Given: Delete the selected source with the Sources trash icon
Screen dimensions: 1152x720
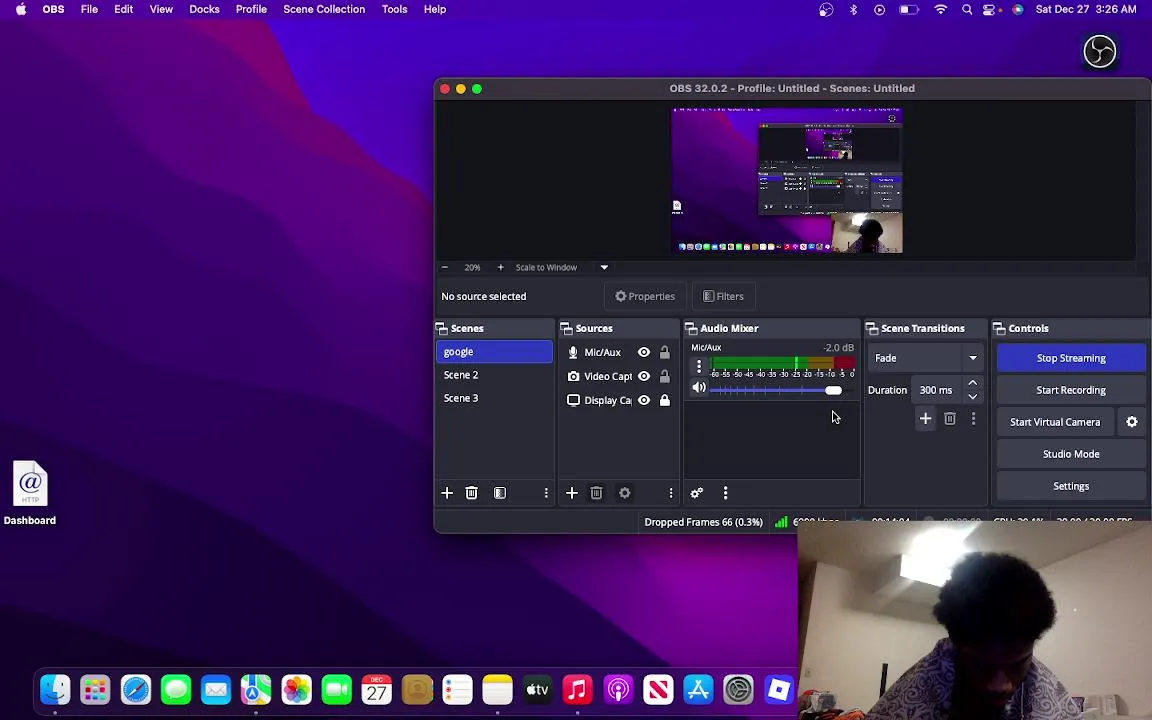Looking at the screenshot, I should coord(597,493).
